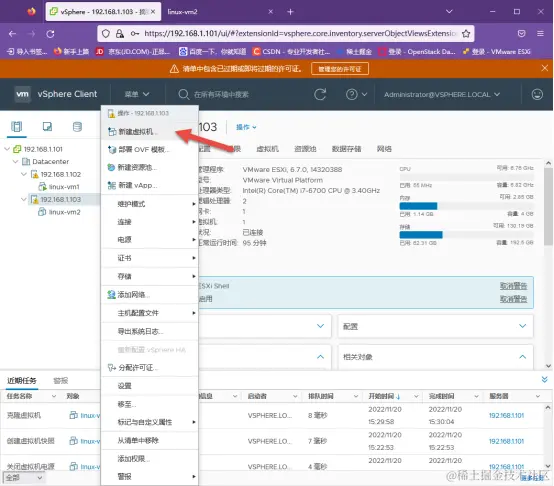Screen dimensions: 554x486
Task: Open Tags and Custom Attributes submenu
Action: [x=149, y=422]
